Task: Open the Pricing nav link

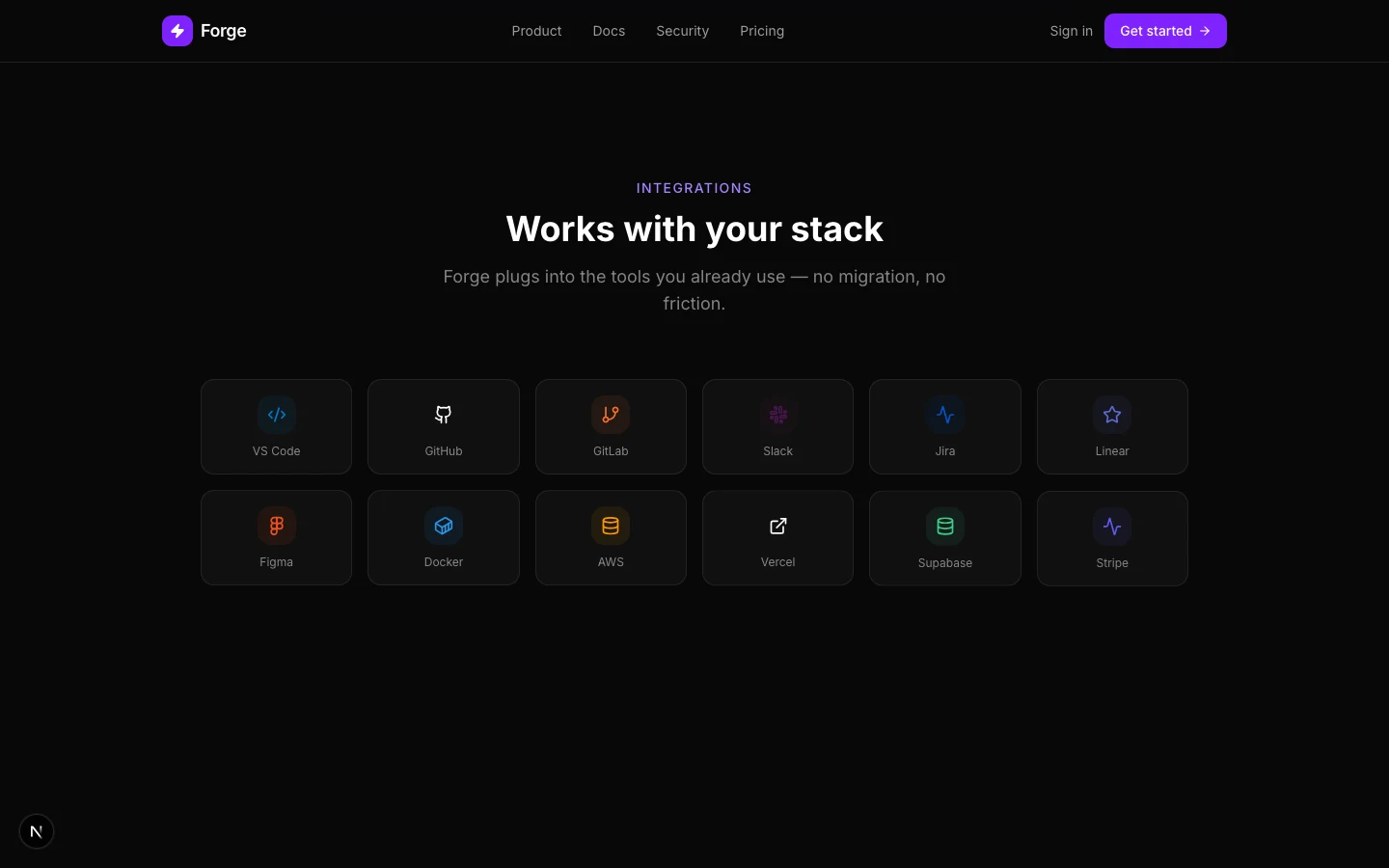Action: tap(762, 31)
